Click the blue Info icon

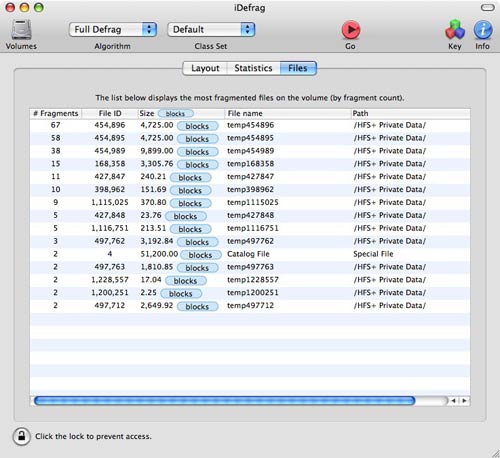[483, 30]
